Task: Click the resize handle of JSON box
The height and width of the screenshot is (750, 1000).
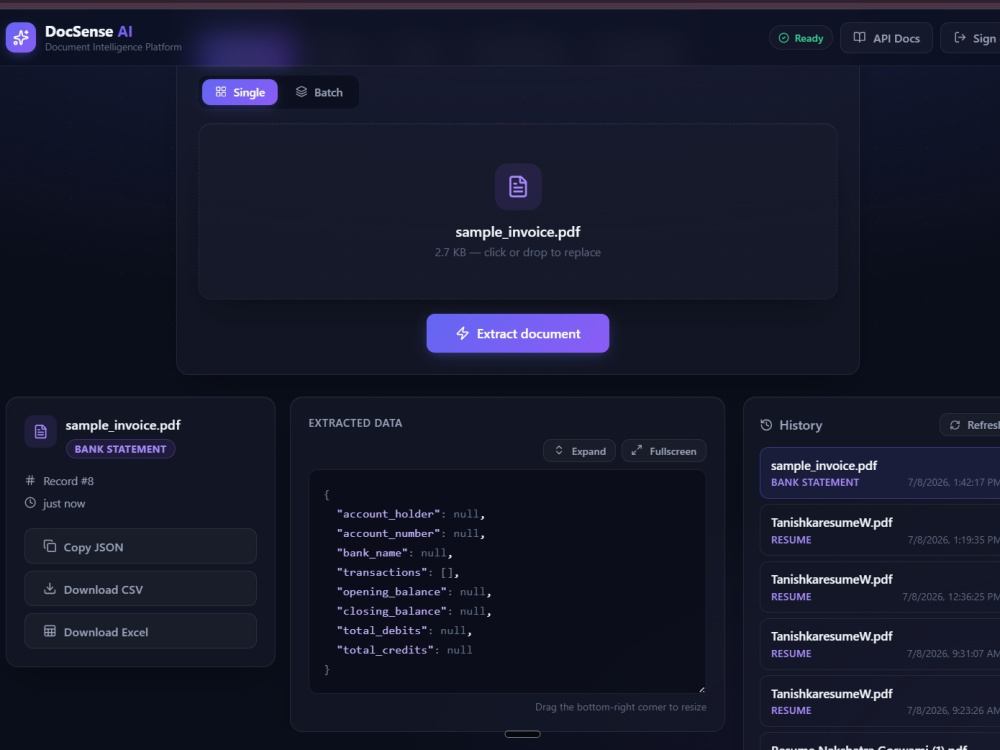Action: [702, 689]
